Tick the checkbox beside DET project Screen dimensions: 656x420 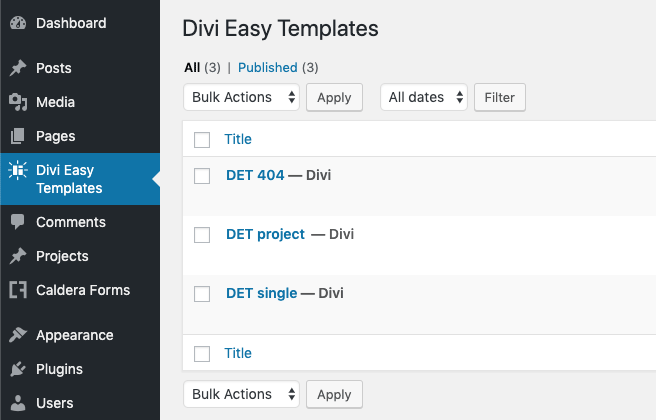202,235
